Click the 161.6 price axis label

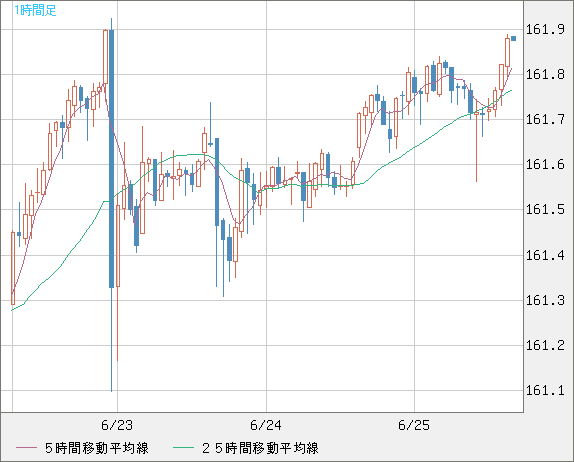pos(545,164)
